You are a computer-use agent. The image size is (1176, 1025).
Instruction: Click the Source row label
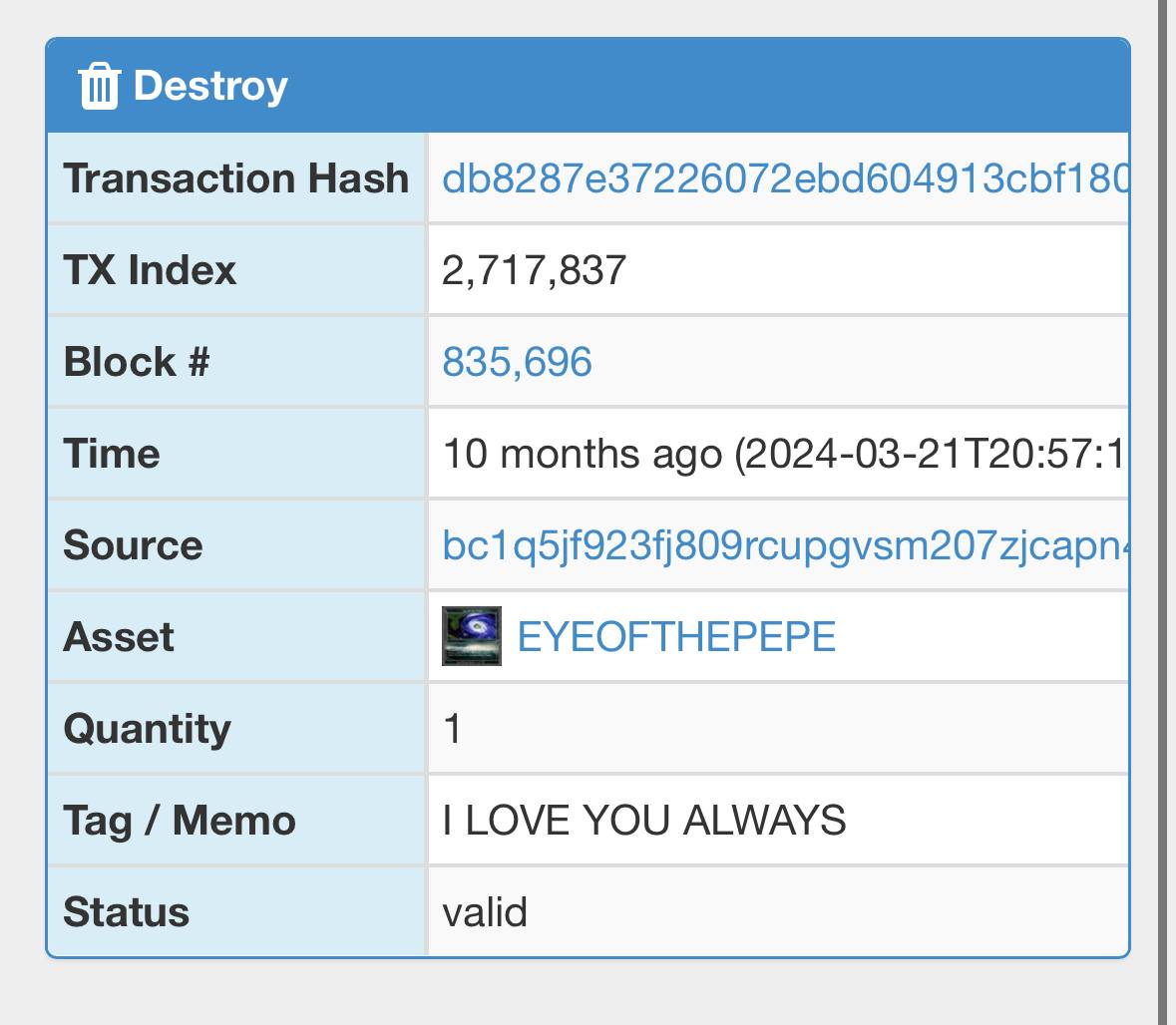pos(133,545)
